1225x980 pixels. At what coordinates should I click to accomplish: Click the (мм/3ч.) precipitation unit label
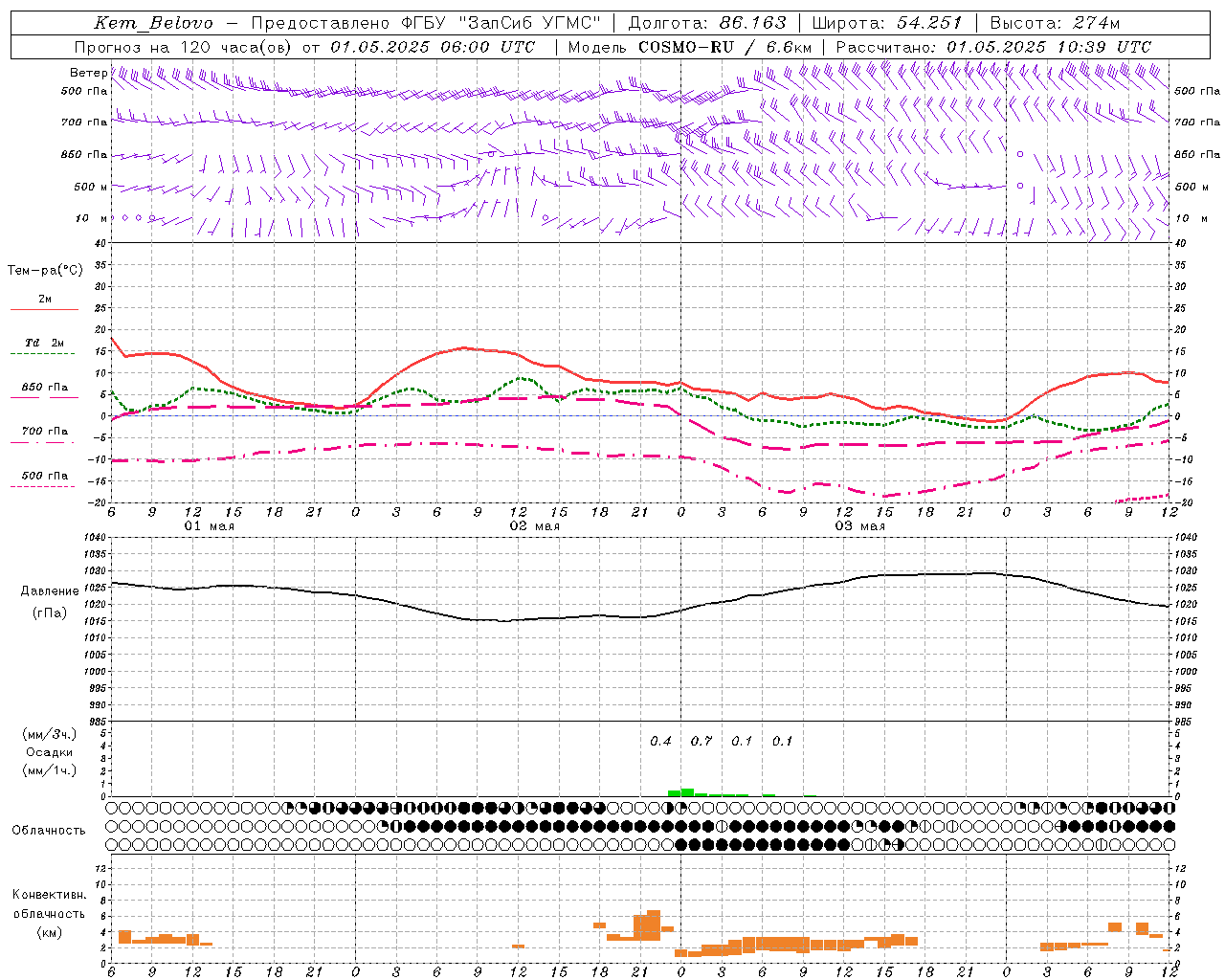coord(50,734)
